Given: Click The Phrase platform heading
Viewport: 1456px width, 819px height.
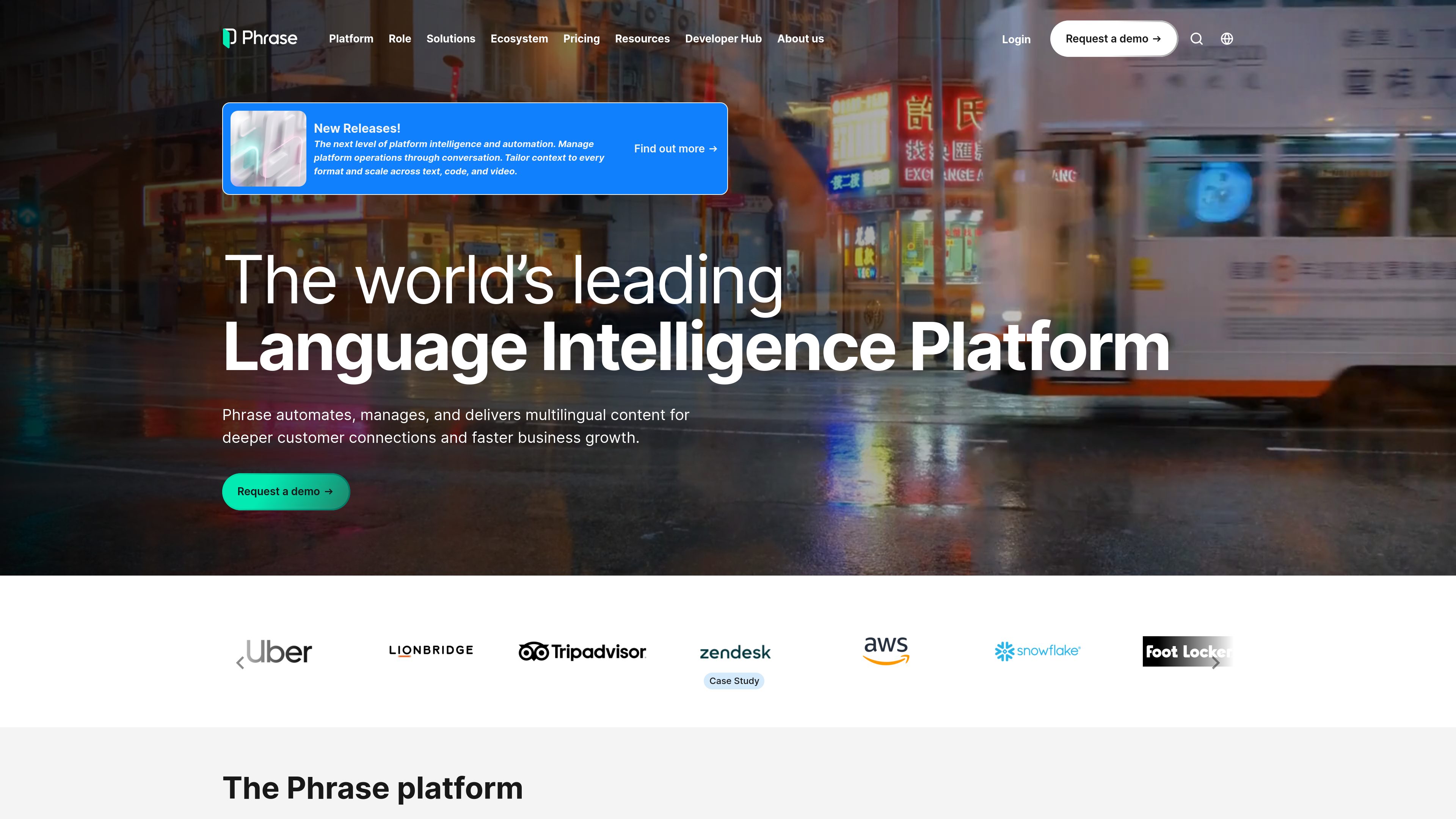Looking at the screenshot, I should (x=372, y=788).
